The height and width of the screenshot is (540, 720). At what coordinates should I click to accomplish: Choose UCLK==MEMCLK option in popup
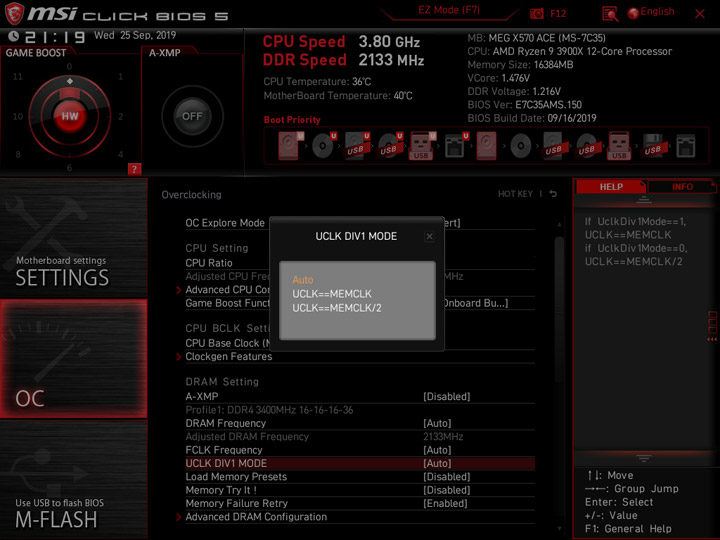coord(332,294)
